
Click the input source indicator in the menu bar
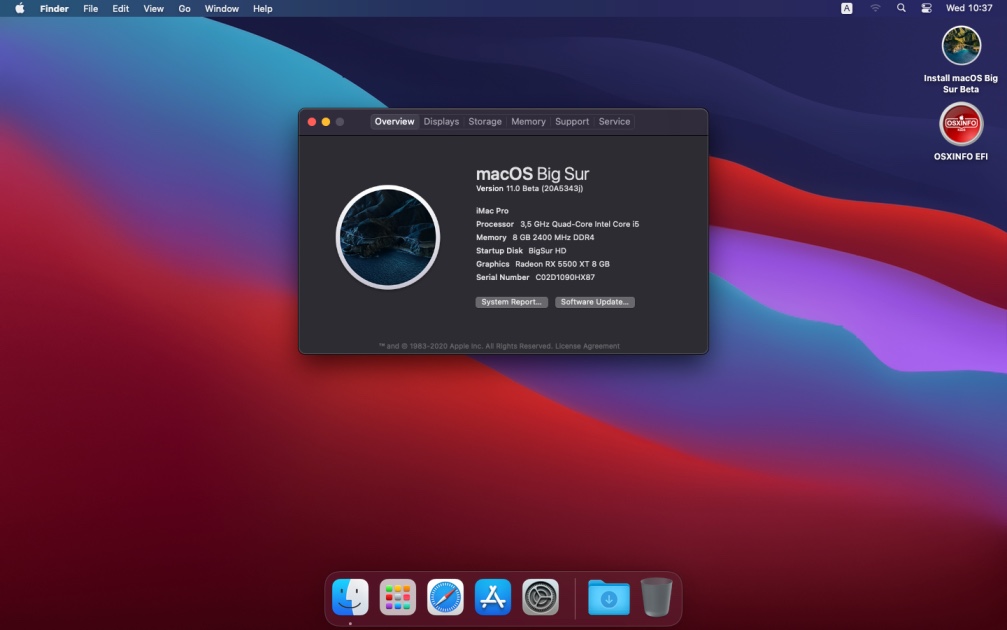click(x=848, y=8)
